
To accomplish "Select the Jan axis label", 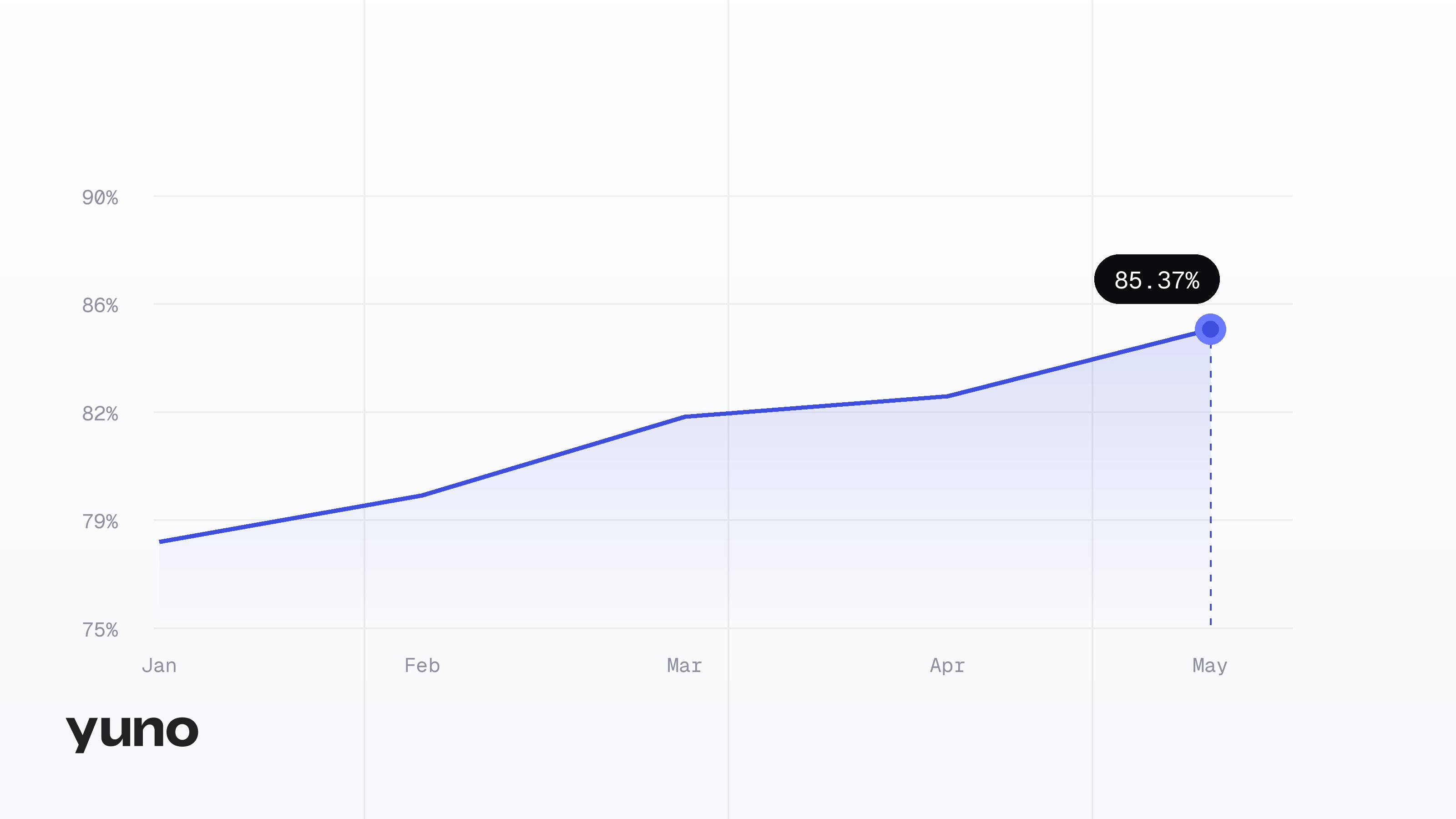I will tap(159, 665).
